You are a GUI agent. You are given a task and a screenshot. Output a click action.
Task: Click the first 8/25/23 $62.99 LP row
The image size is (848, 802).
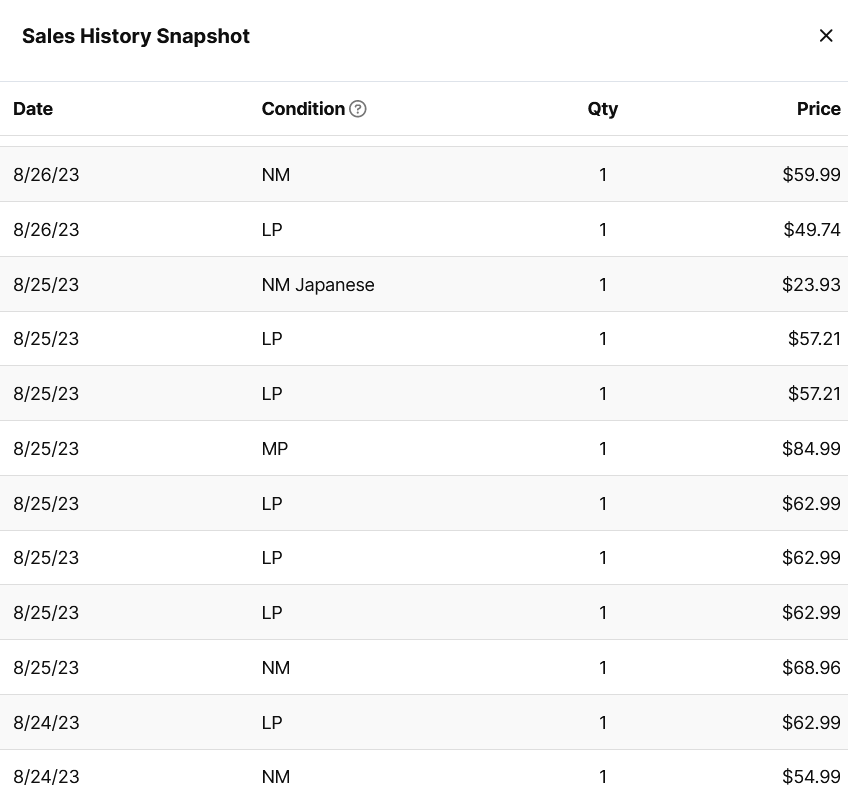424,503
